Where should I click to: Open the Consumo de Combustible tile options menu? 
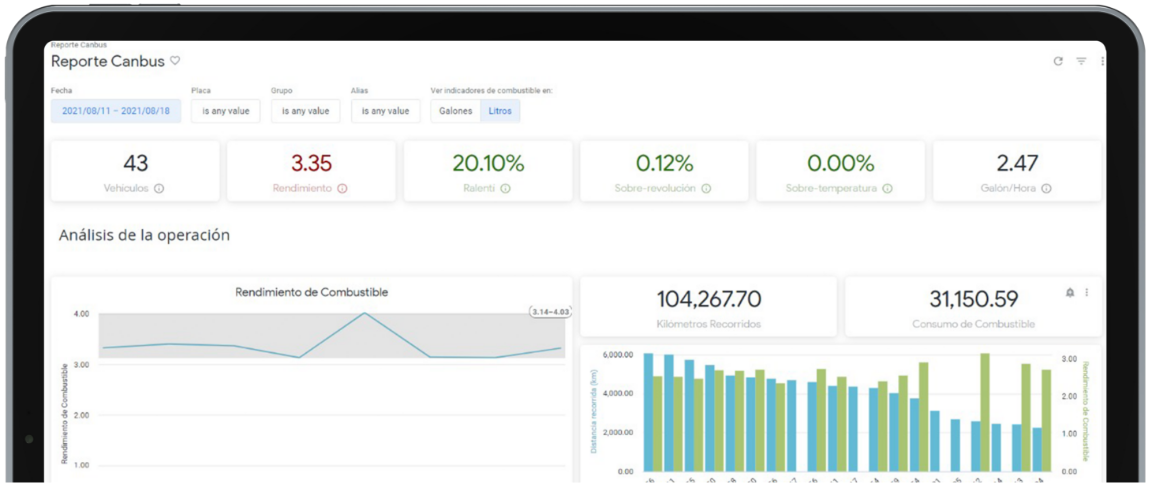pos(1087,293)
